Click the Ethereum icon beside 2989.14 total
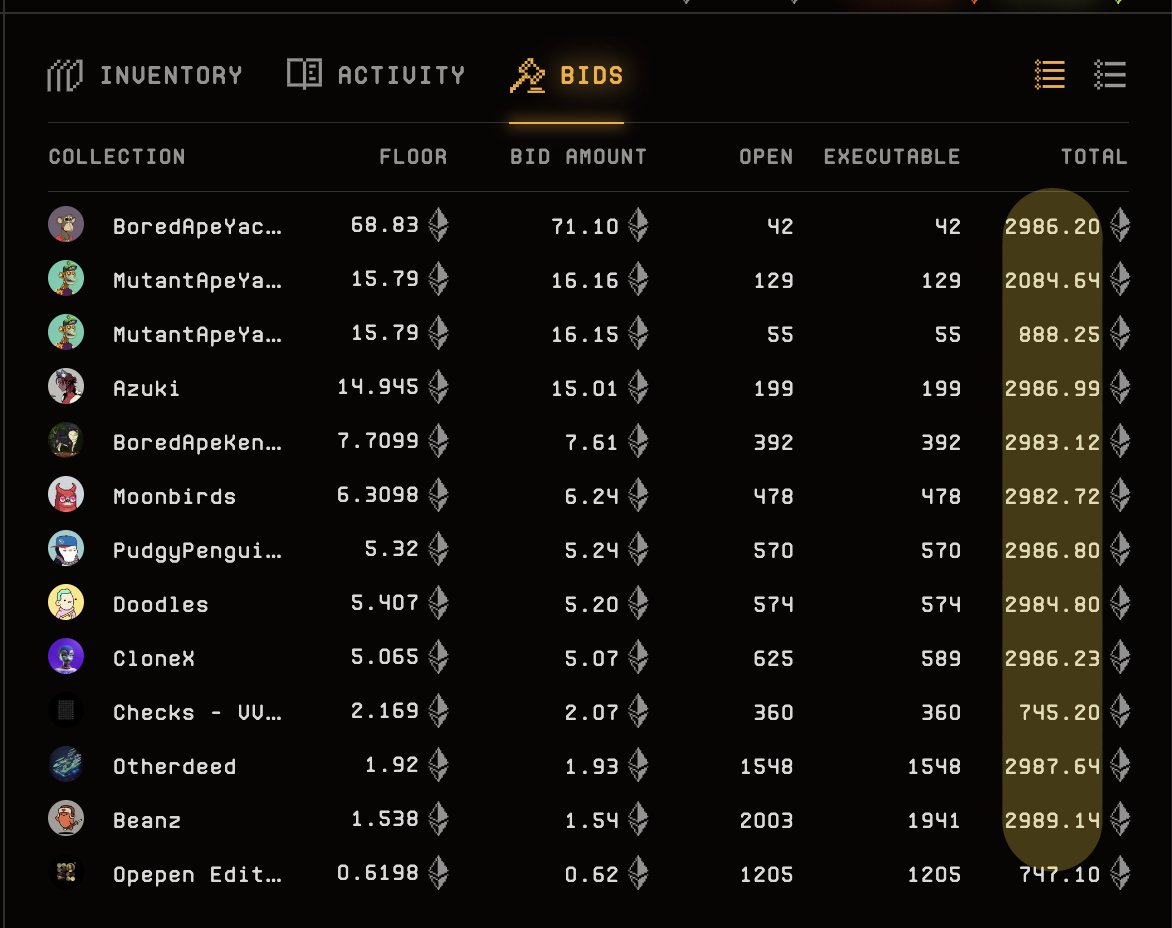This screenshot has height=928, width=1172. point(1120,819)
